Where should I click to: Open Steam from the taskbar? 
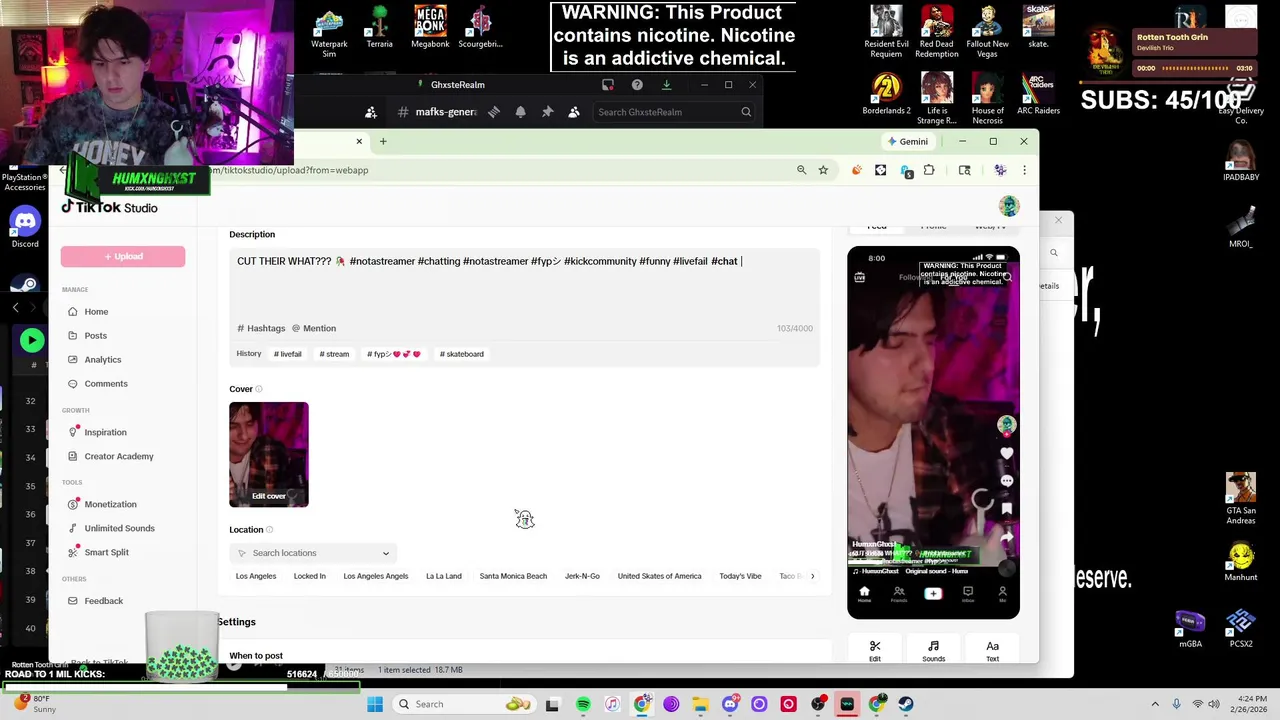(x=906, y=704)
